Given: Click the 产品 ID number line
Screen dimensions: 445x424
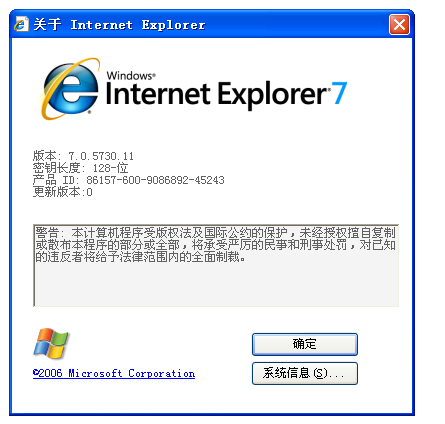Looking at the screenshot, I should click(128, 180).
